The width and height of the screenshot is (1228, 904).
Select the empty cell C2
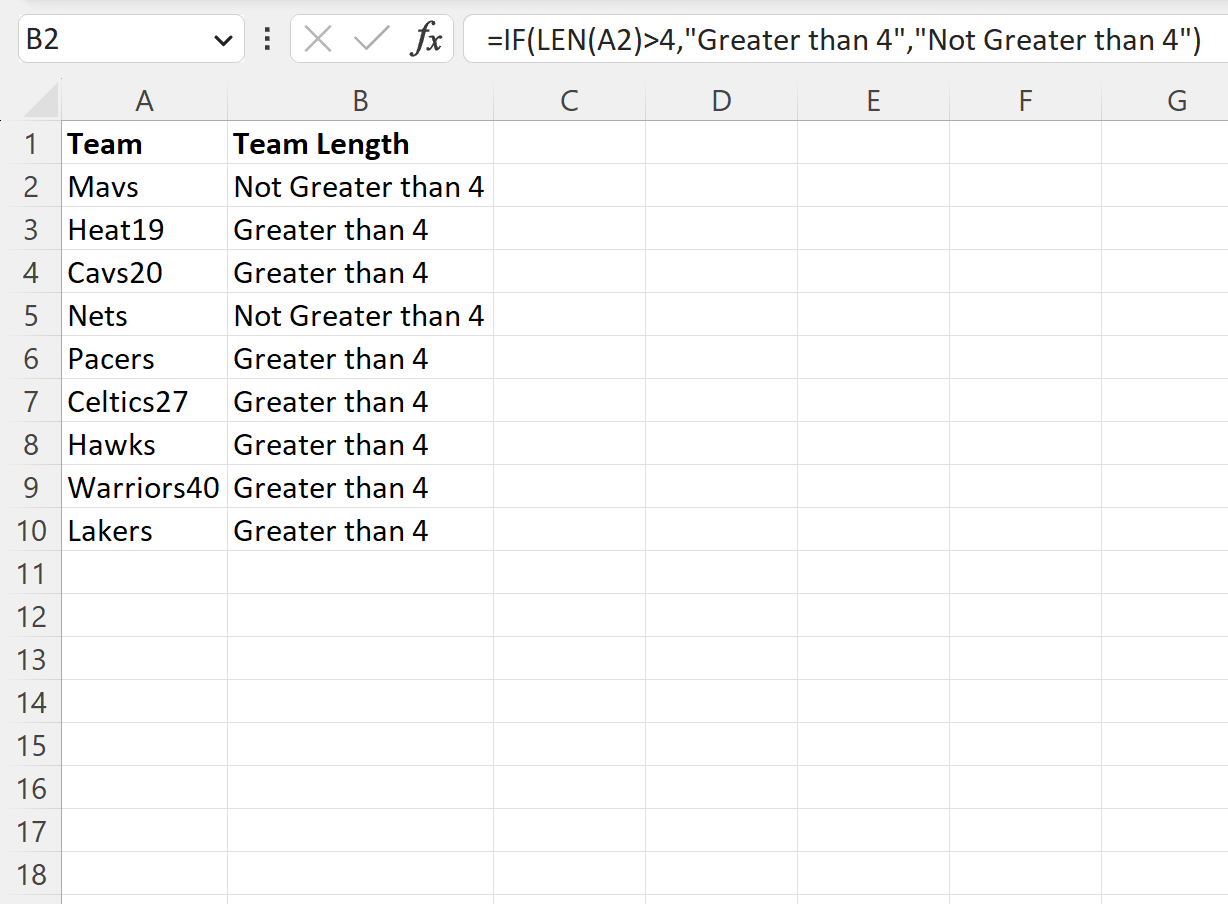569,186
